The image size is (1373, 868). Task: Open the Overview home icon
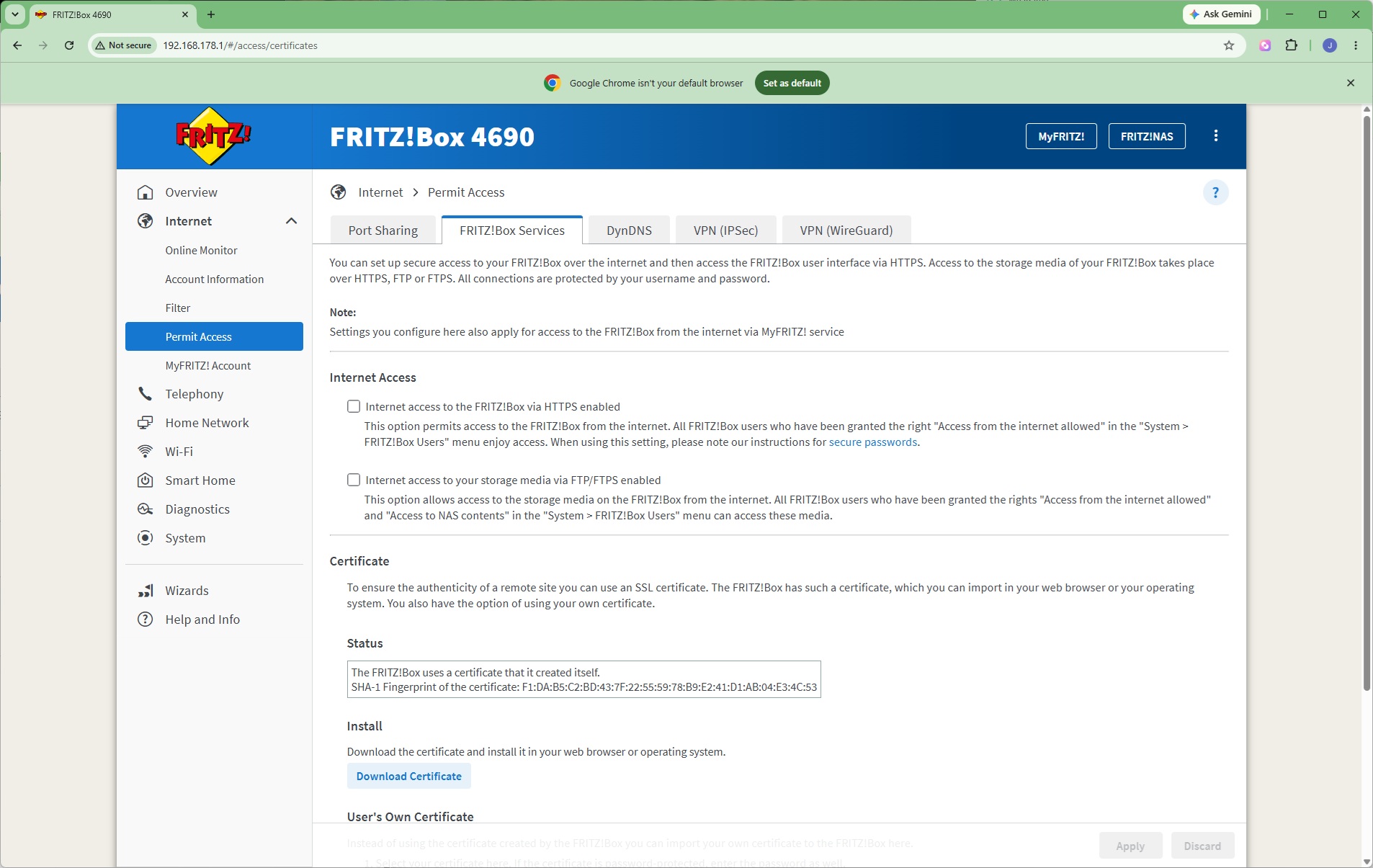pyautogui.click(x=146, y=192)
